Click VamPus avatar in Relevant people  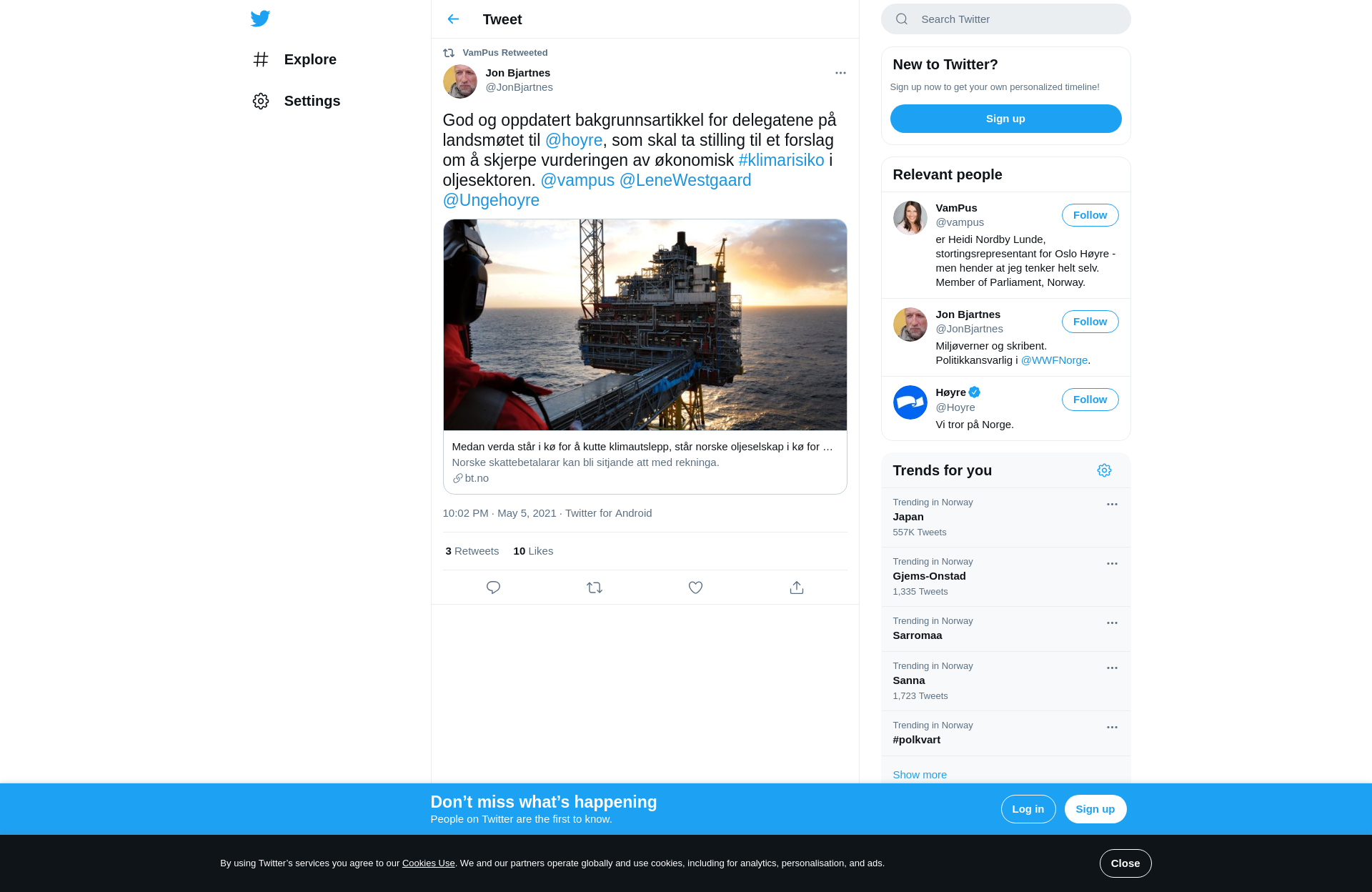point(910,217)
